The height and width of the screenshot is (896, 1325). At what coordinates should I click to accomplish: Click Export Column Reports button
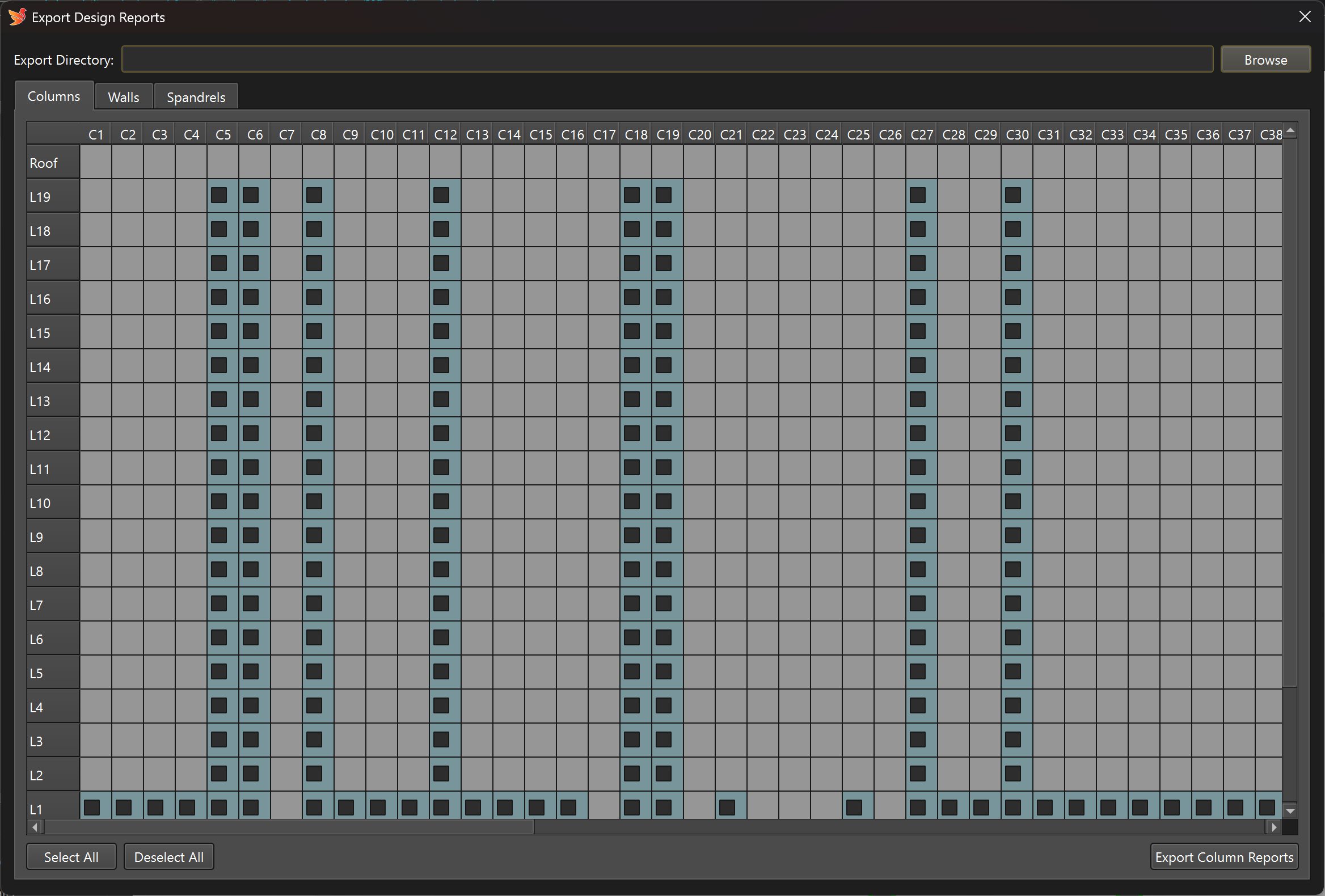[x=1223, y=857]
